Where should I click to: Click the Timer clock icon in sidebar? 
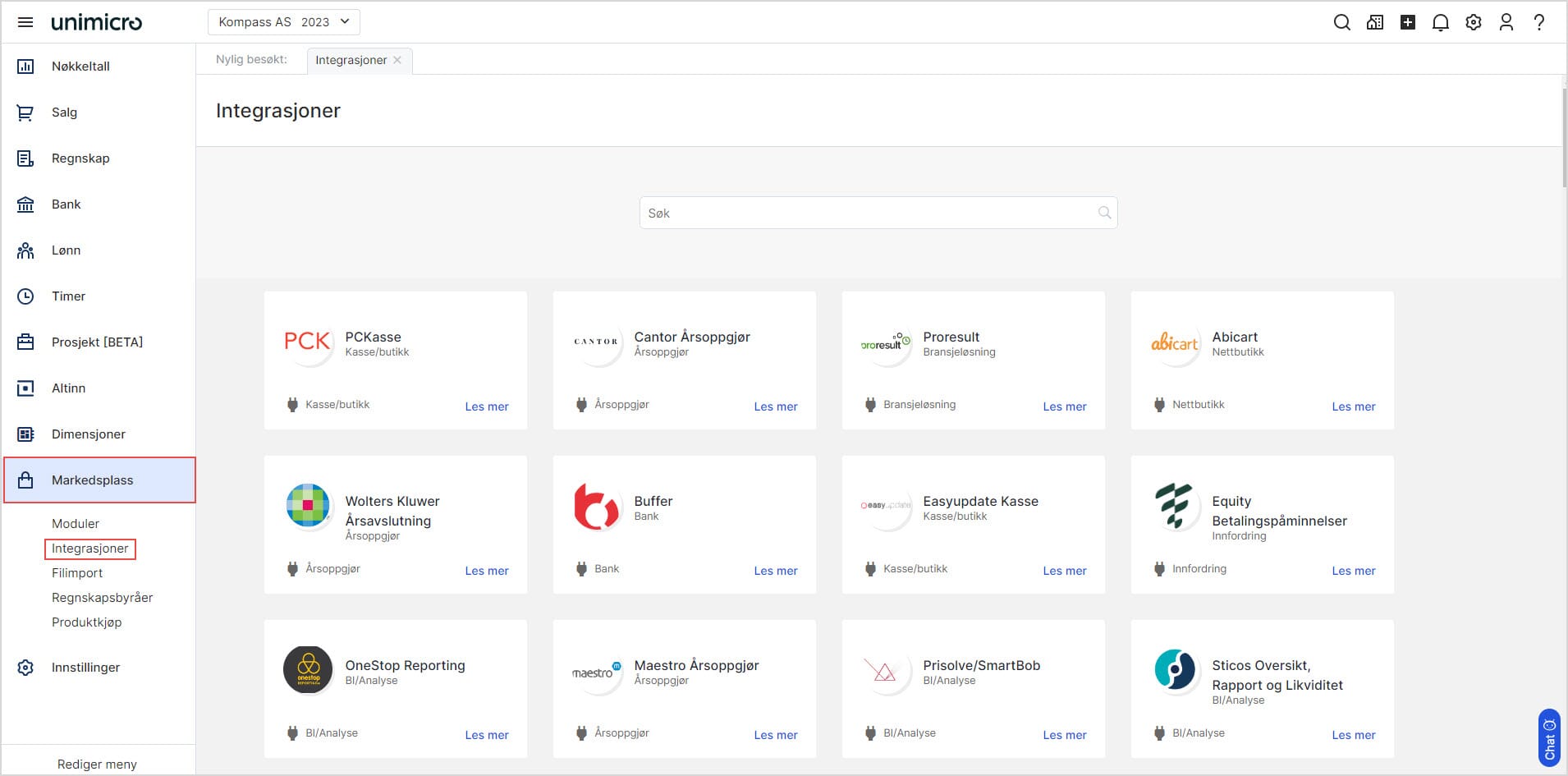(x=25, y=296)
